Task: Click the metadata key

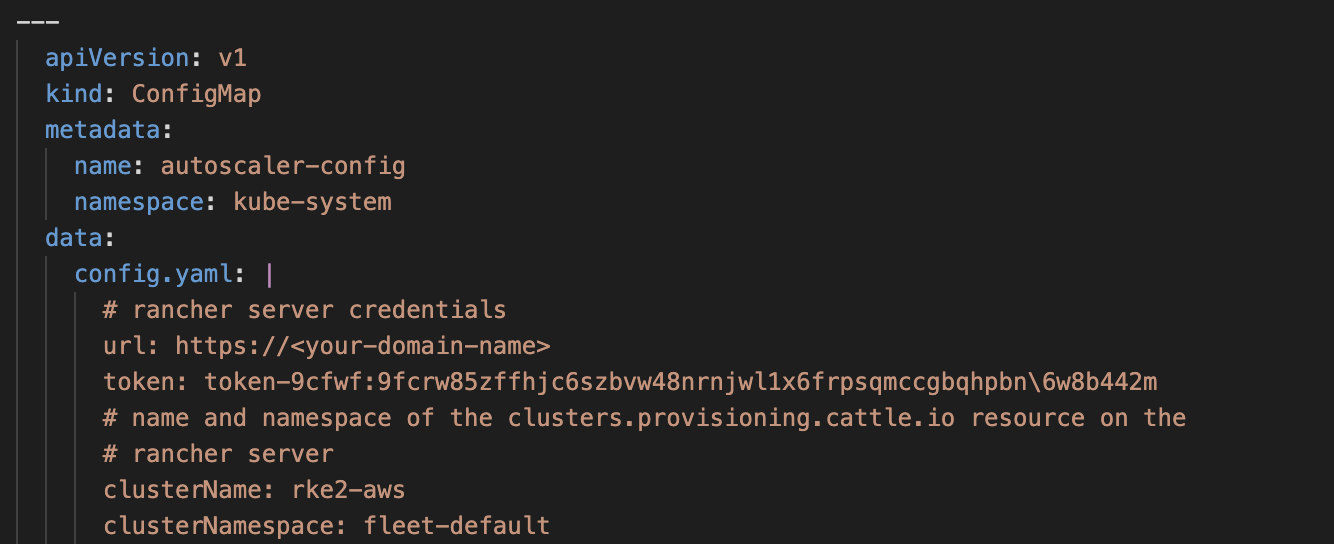Action: (x=103, y=130)
